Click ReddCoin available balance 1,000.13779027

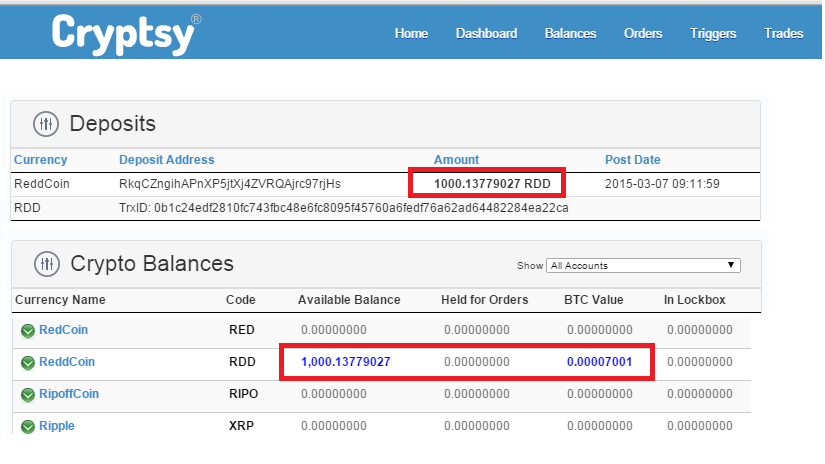pos(346,362)
